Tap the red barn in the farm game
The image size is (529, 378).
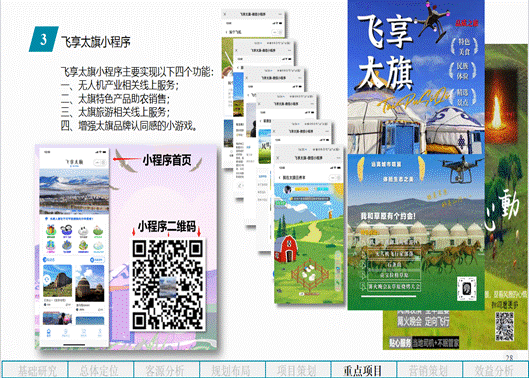pyautogui.click(x=286, y=249)
